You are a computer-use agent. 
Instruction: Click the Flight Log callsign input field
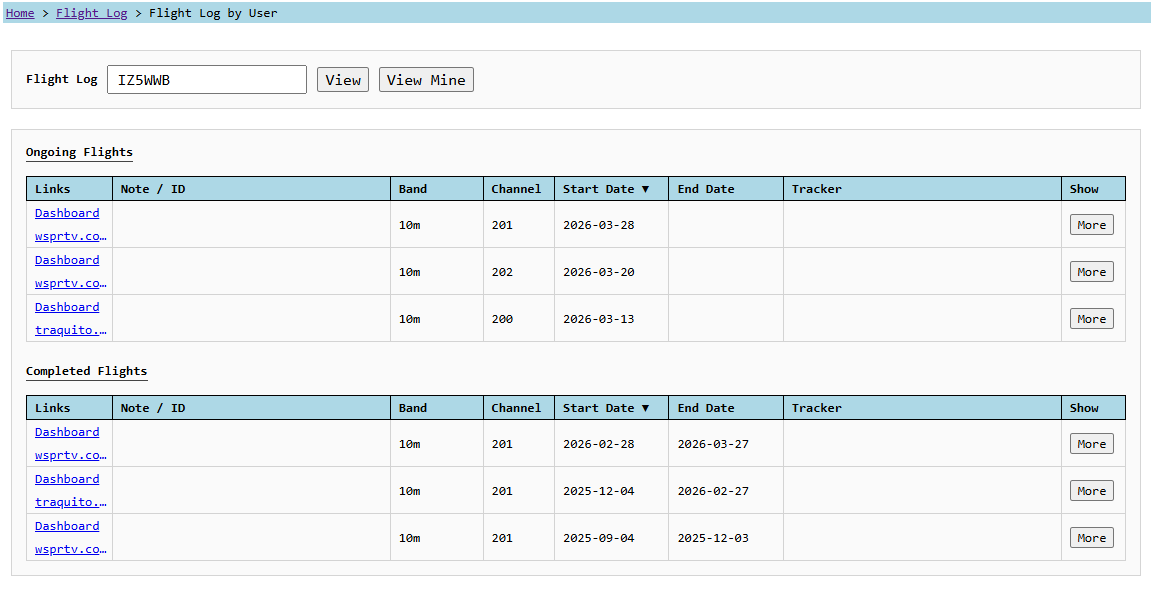[206, 80]
